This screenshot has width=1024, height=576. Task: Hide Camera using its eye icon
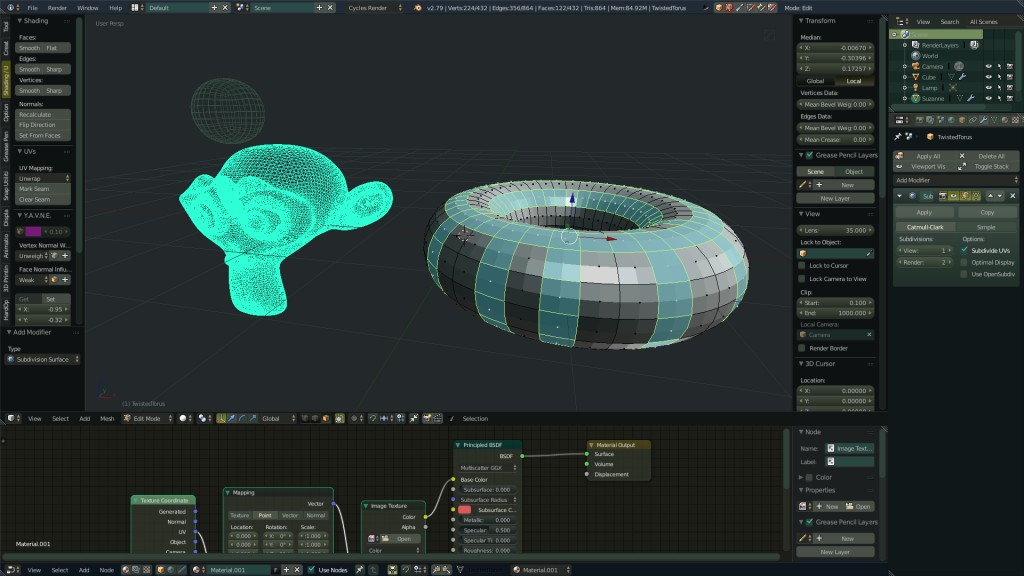988,67
